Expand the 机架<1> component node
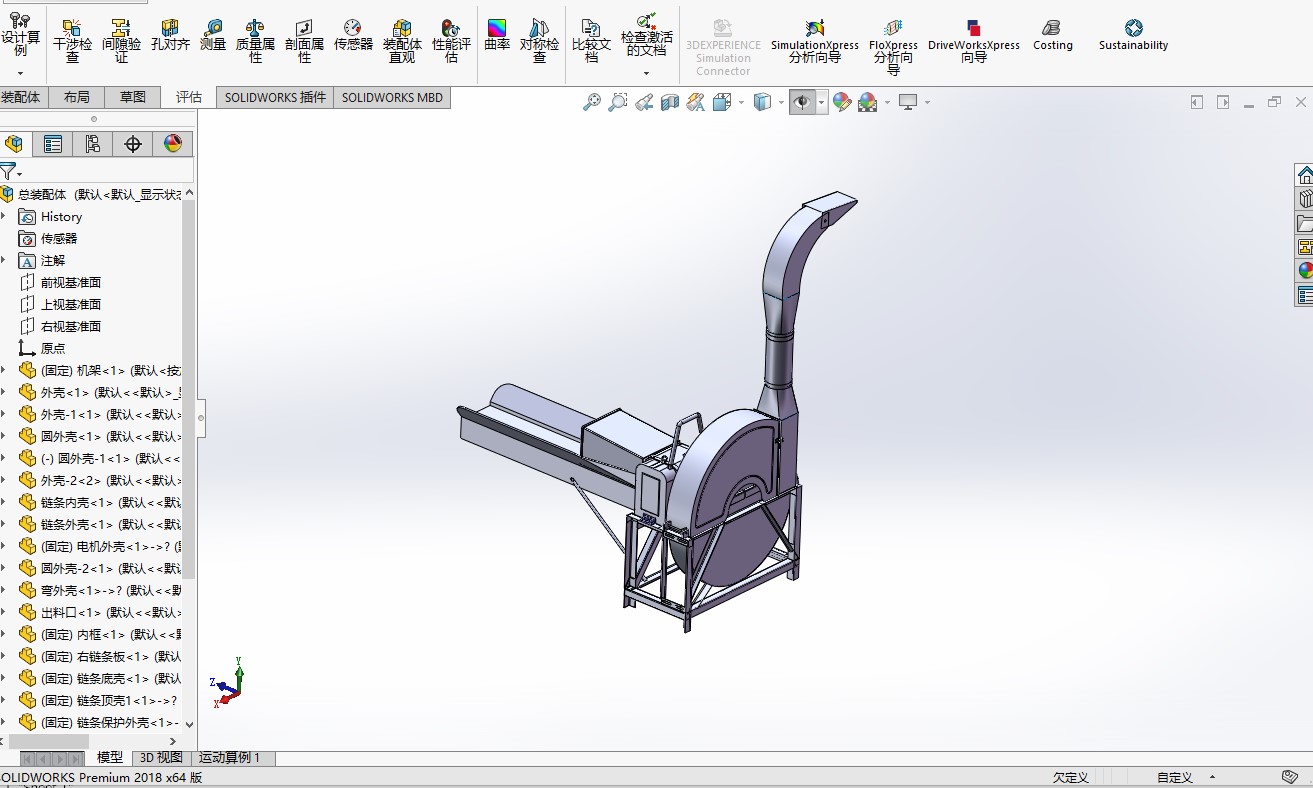1313x788 pixels. pyautogui.click(x=4, y=370)
